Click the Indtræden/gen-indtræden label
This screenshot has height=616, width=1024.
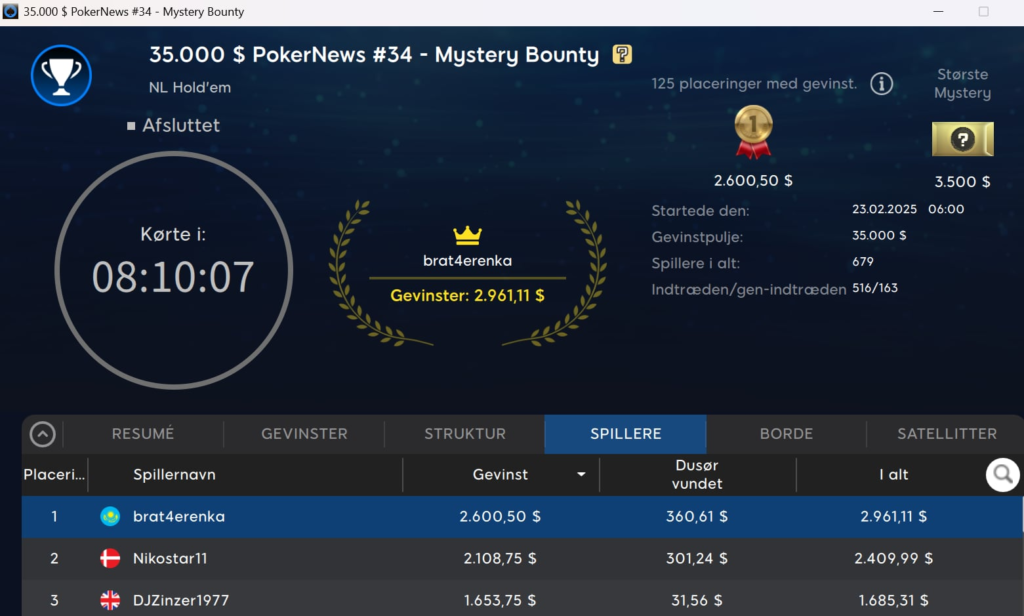748,289
